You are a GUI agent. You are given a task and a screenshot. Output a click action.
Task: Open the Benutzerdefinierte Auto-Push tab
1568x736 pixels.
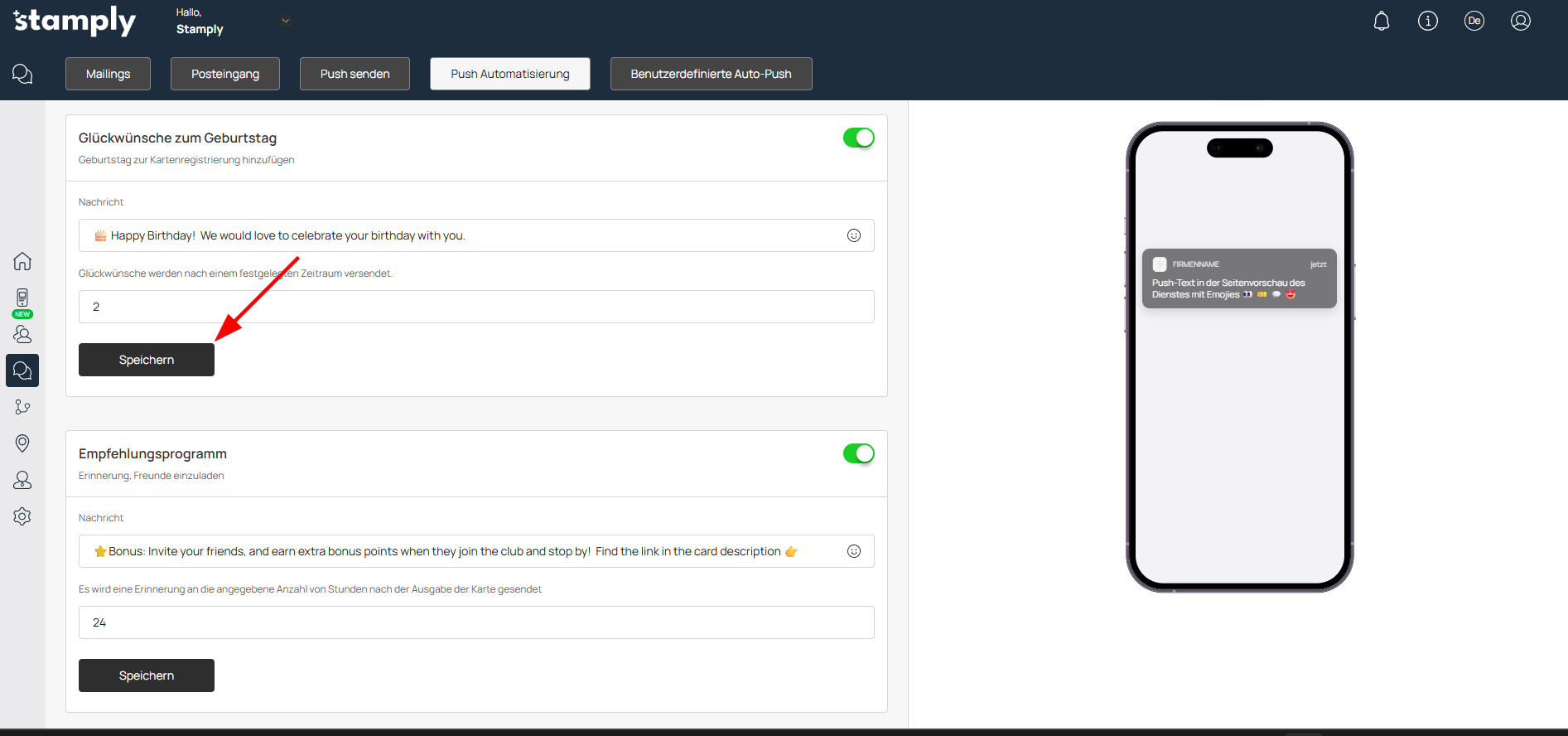click(711, 74)
